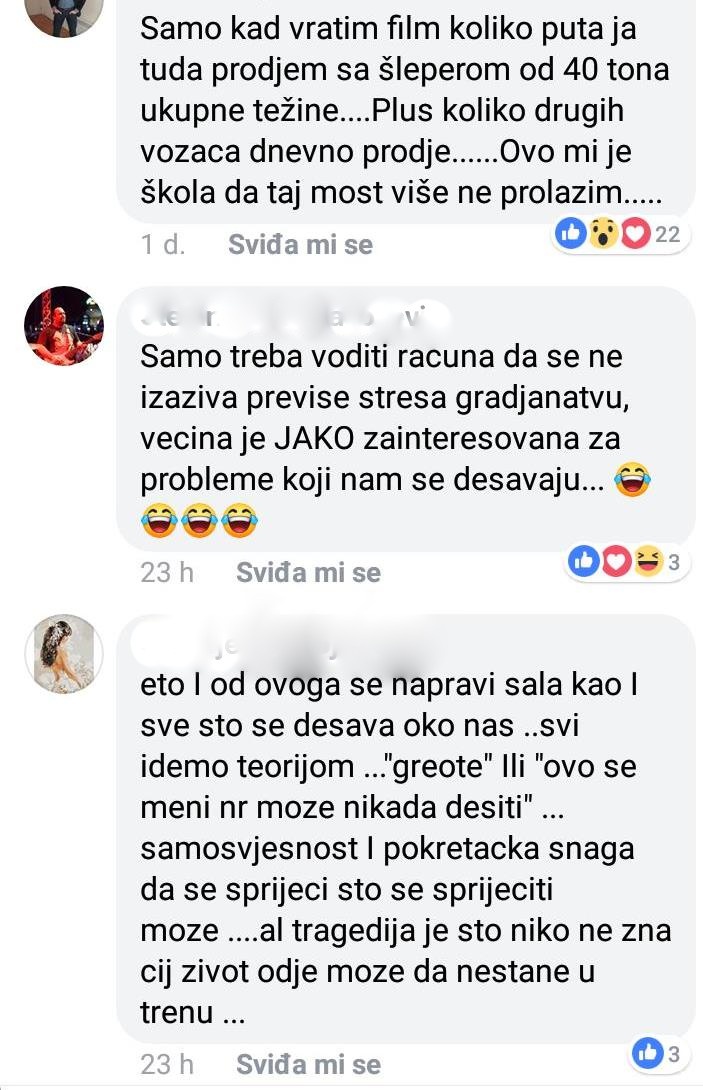703x1090 pixels.
Task: Open the blurred author name of the second comment
Action: [291, 316]
